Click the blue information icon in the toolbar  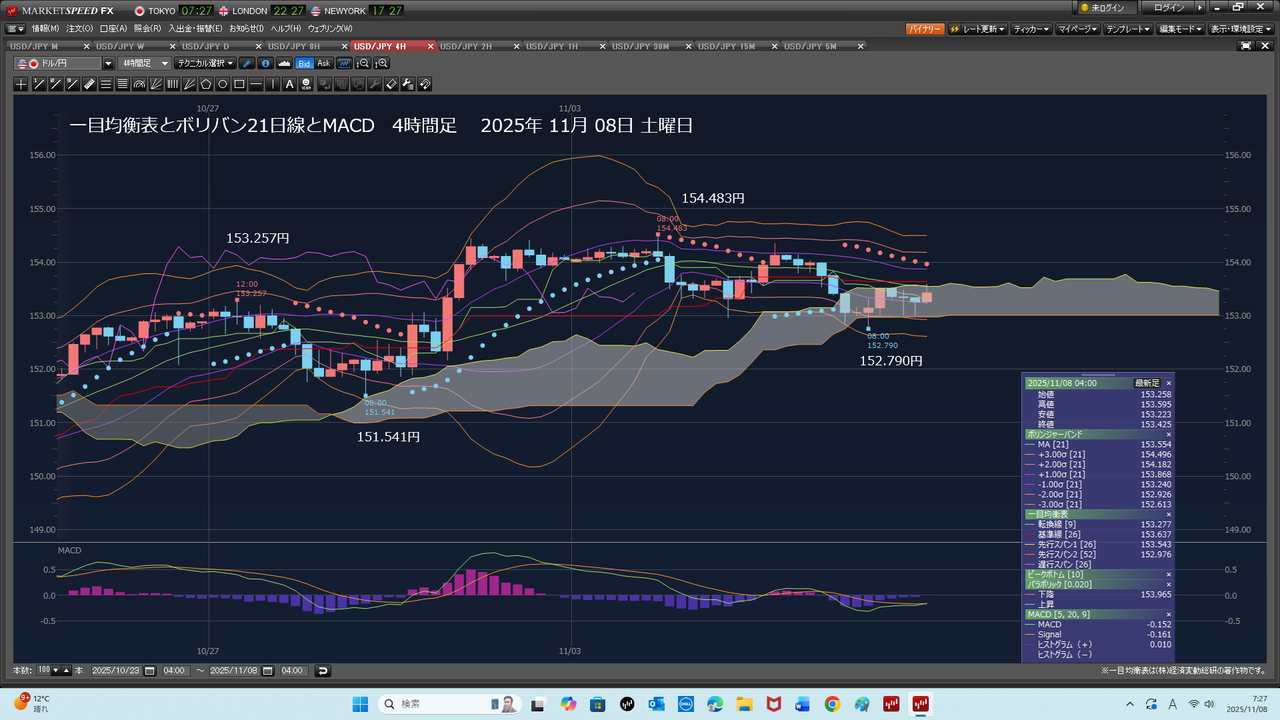click(265, 63)
